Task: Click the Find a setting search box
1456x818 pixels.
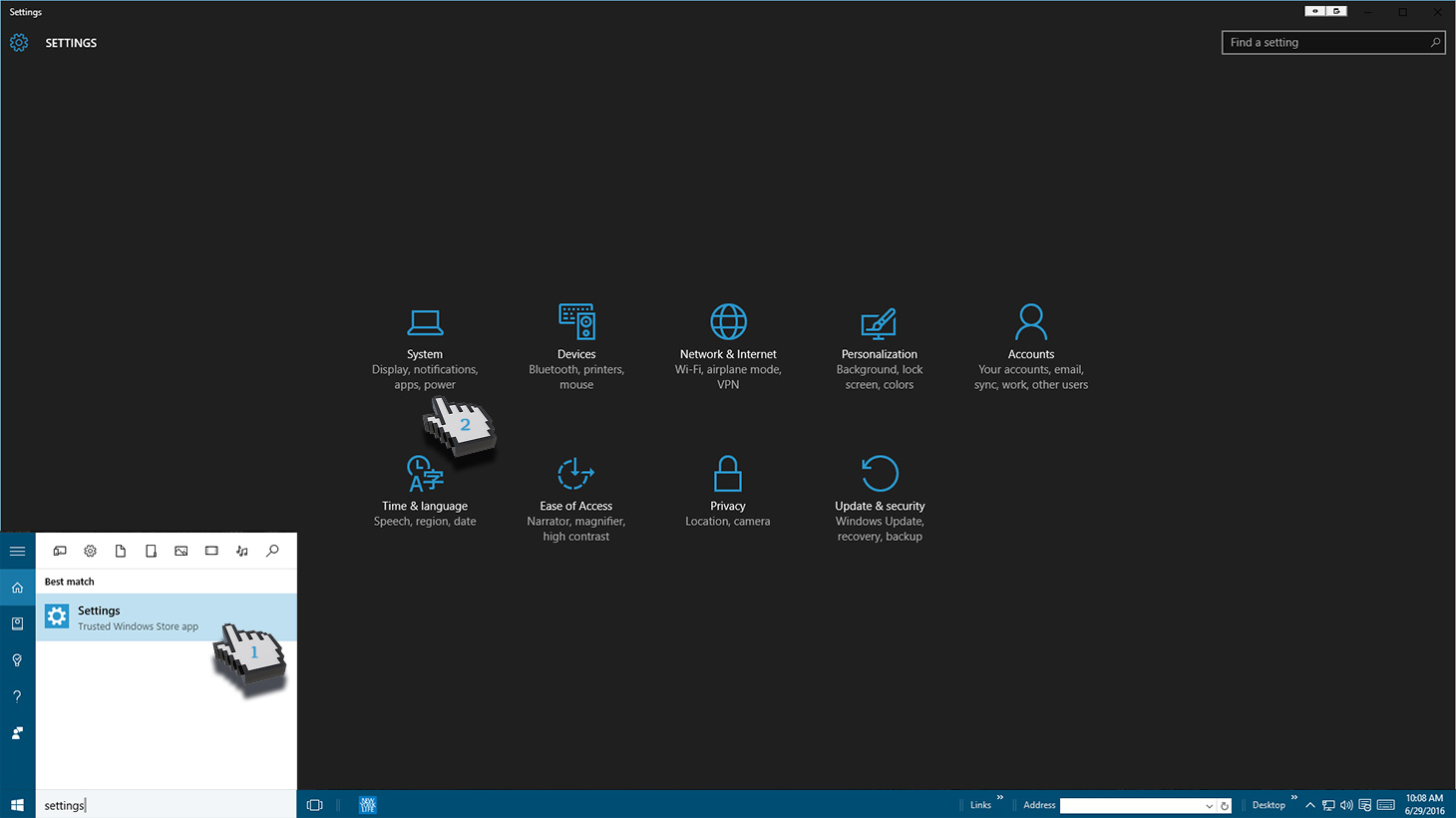Action: pyautogui.click(x=1324, y=43)
